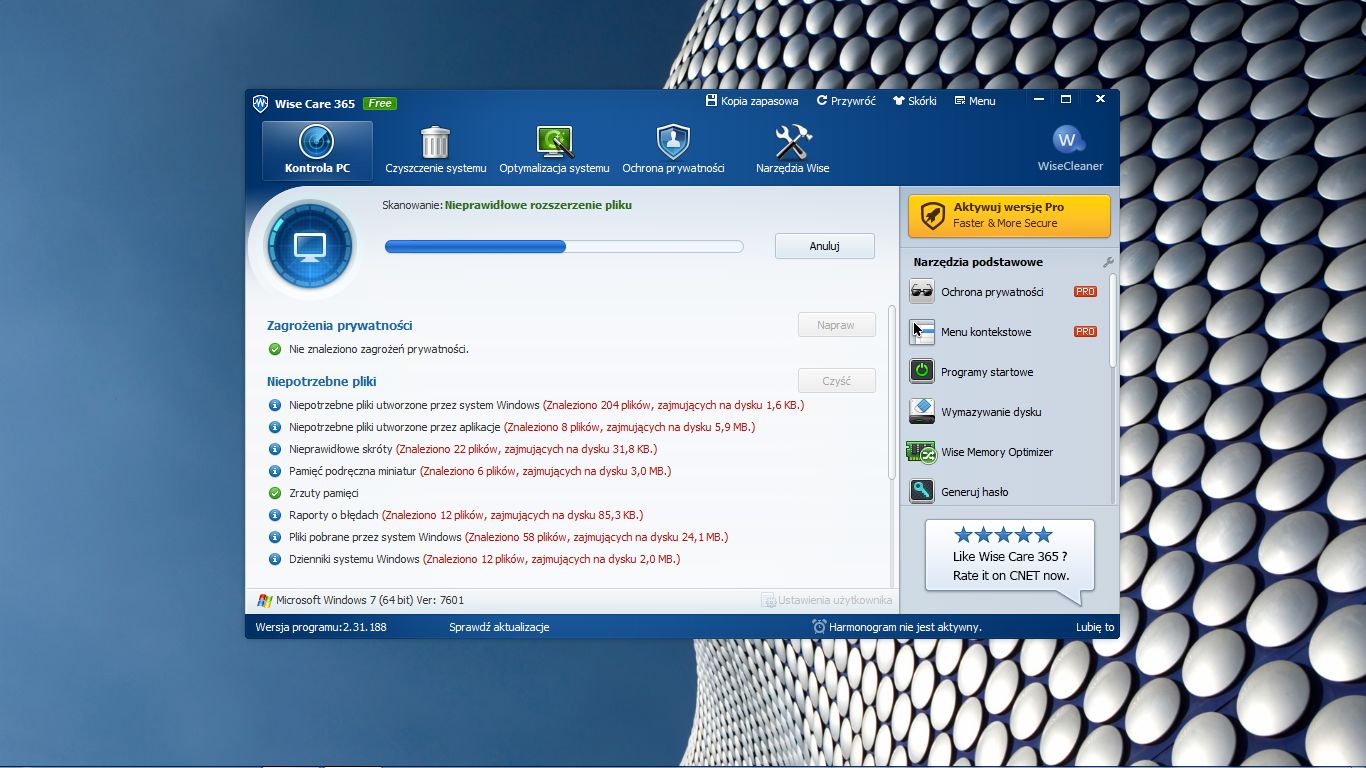Maximize the Wise Care 365 window
This screenshot has height=768, width=1366.
tap(1066, 99)
